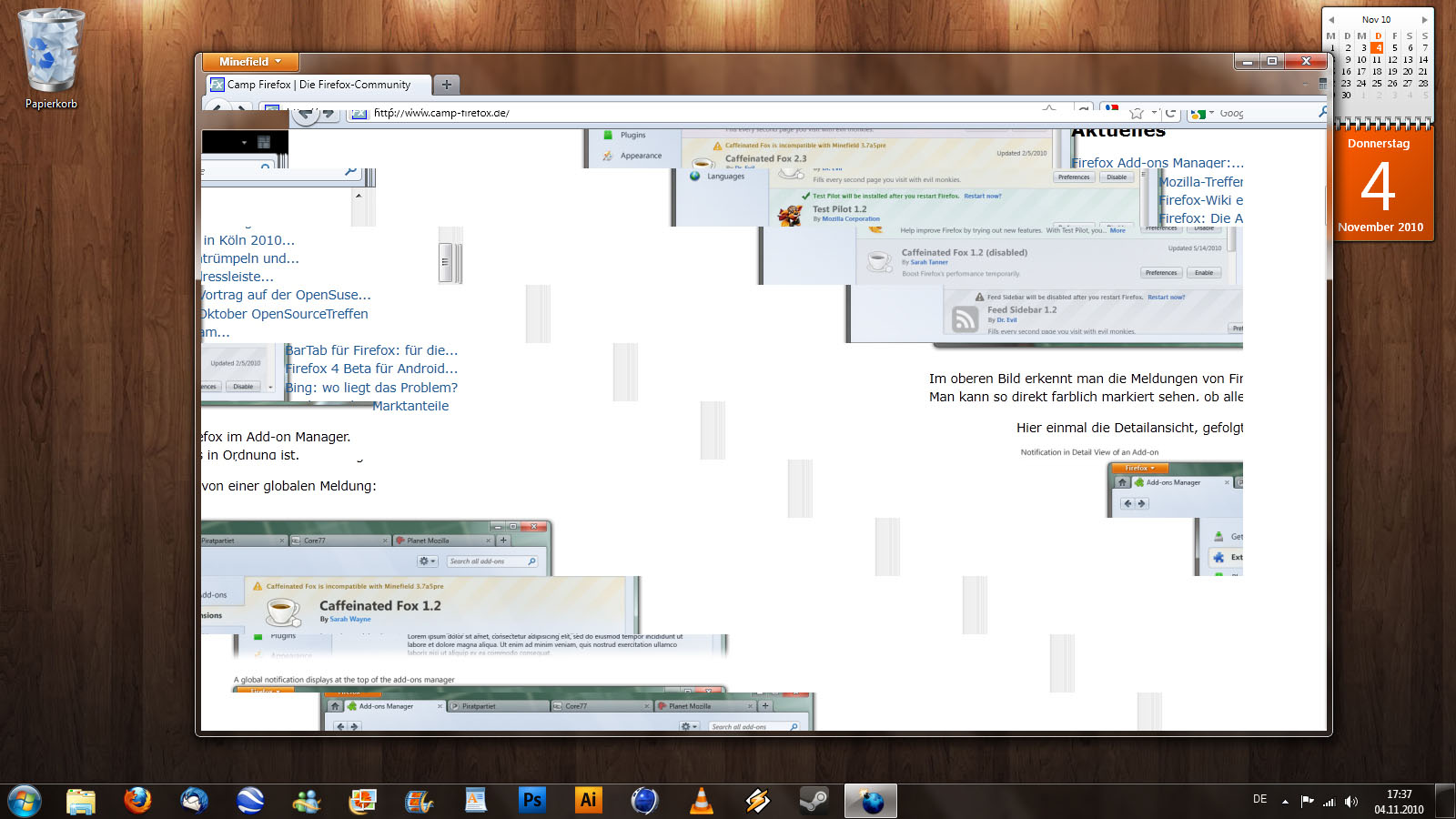This screenshot has height=819, width=1456.
Task: Click the new tab plus button
Action: point(446,85)
